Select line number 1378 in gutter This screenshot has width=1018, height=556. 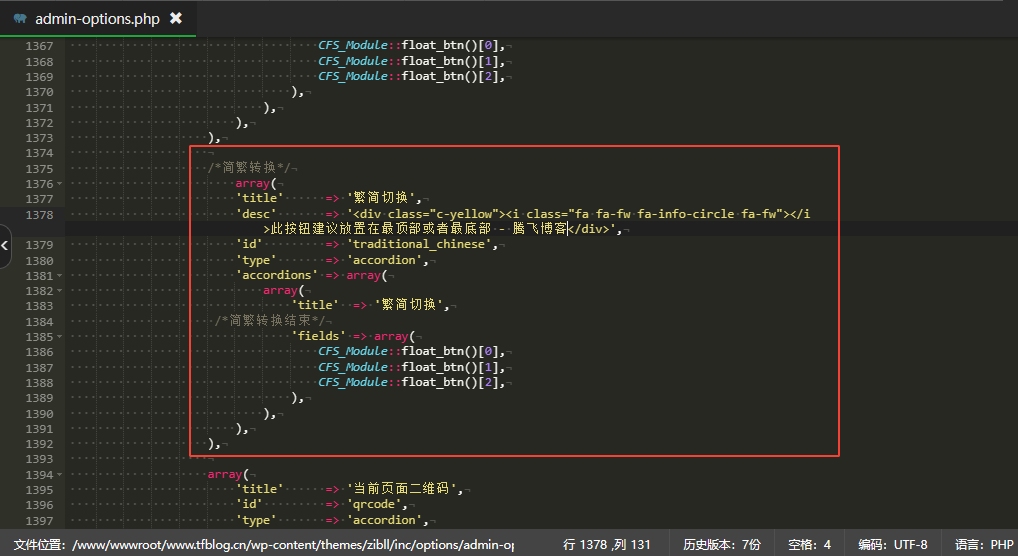[x=40, y=215]
